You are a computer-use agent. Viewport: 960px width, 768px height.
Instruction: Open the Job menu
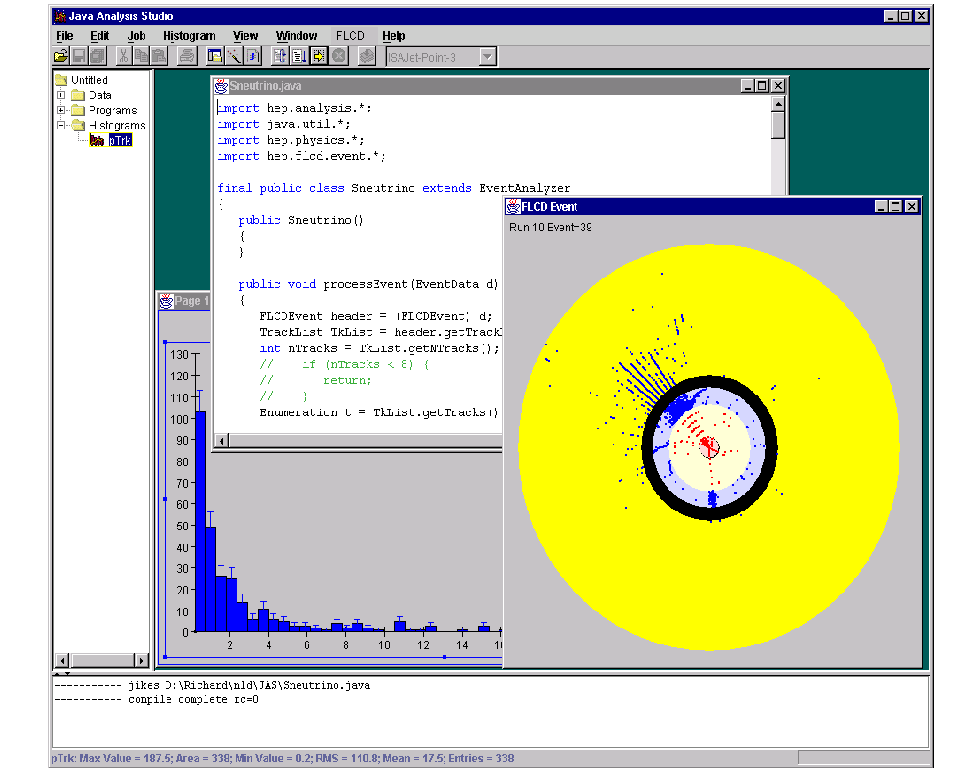[x=136, y=36]
